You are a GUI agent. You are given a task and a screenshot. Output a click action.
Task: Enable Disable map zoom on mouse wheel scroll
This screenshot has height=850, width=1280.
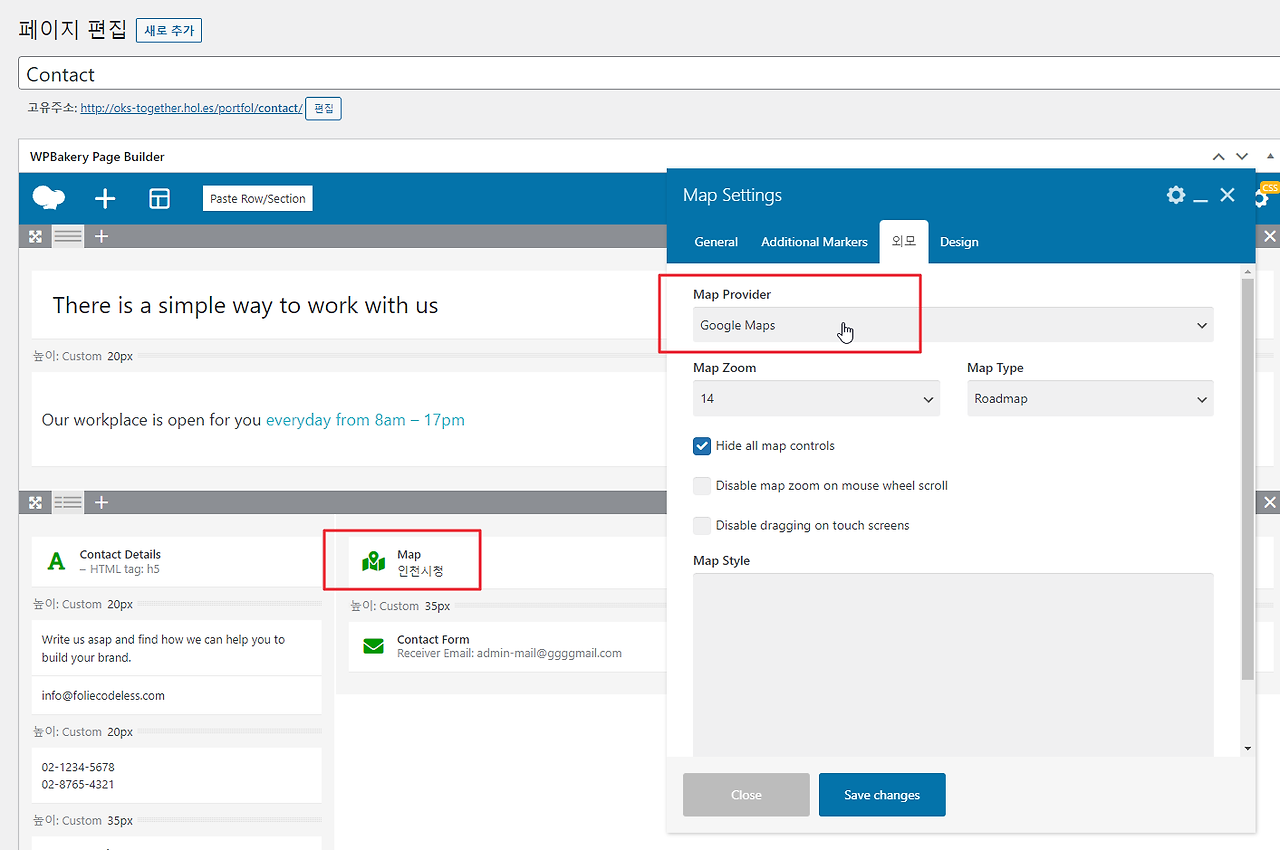coord(702,486)
